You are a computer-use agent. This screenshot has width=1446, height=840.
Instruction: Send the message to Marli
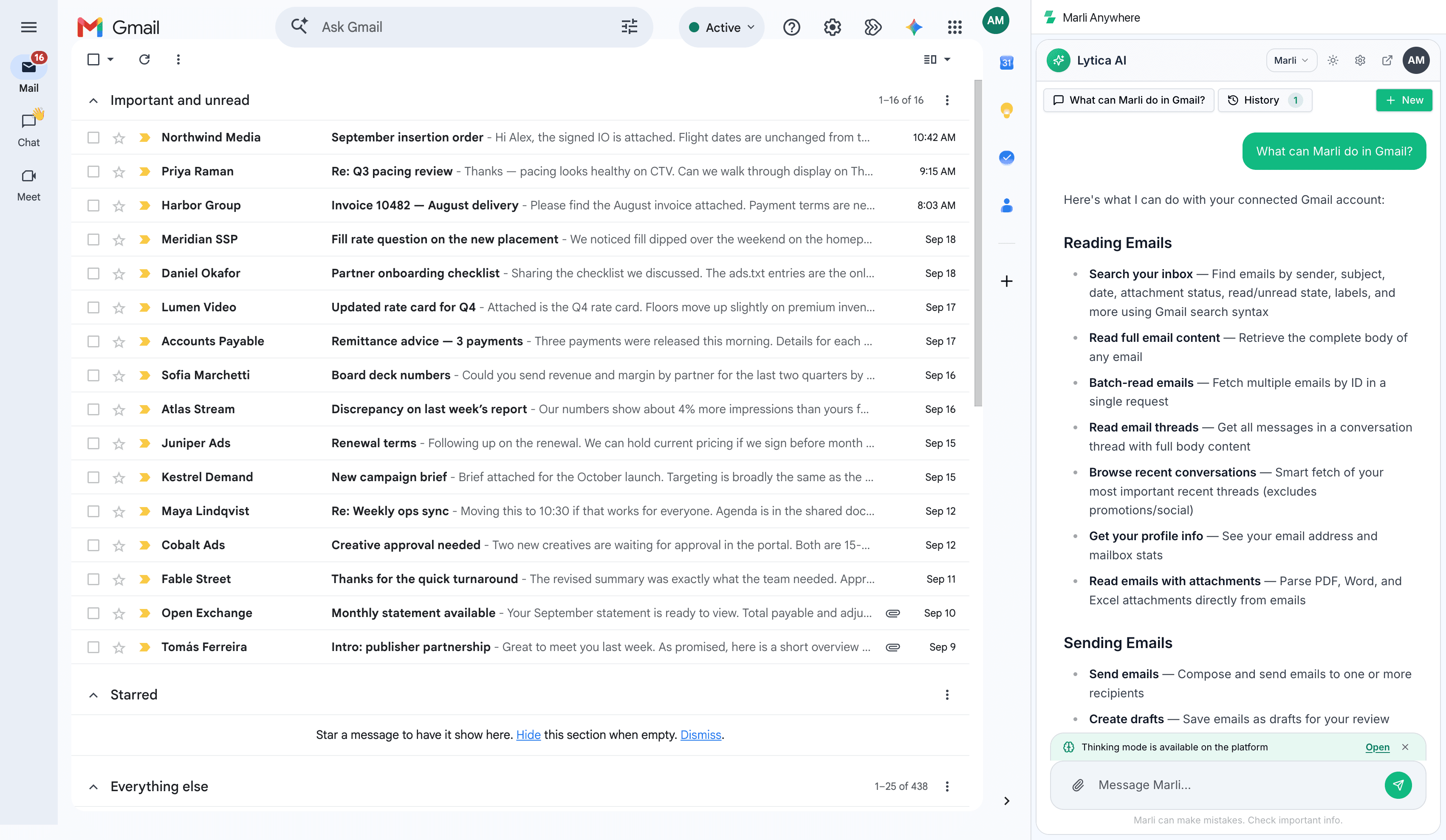[1398, 785]
